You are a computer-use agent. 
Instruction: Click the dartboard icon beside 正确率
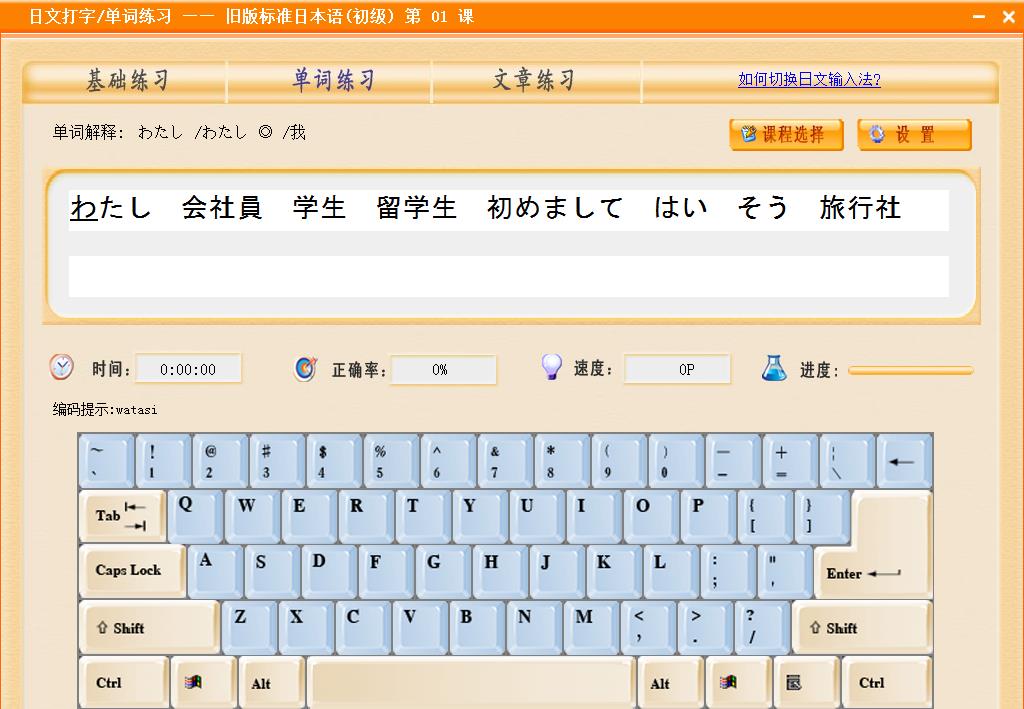coord(308,368)
